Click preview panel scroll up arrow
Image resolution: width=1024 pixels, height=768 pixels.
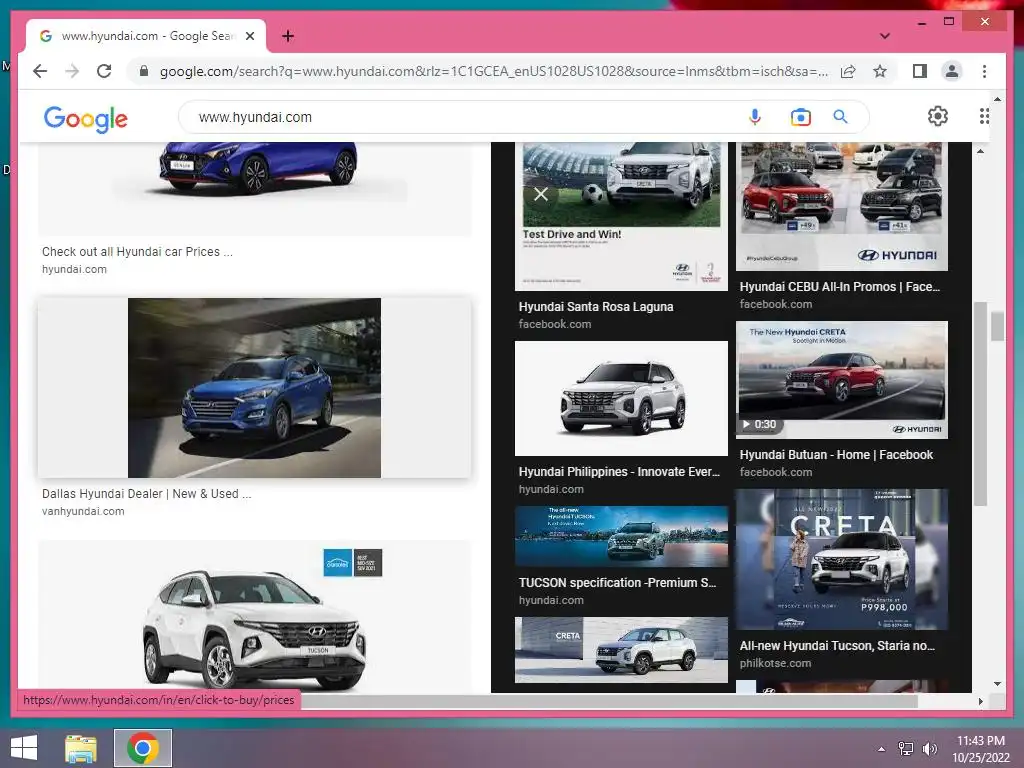[980, 151]
